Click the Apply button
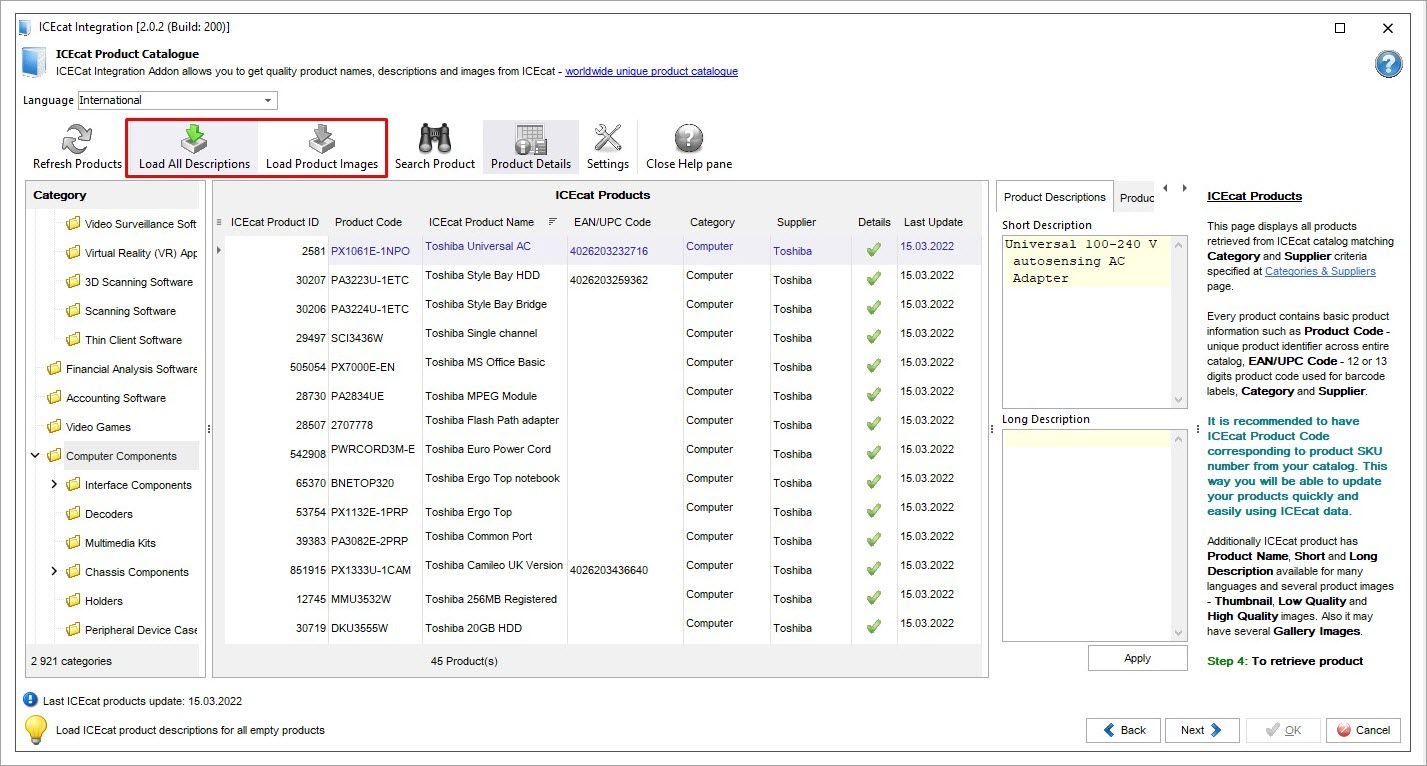 [1138, 658]
